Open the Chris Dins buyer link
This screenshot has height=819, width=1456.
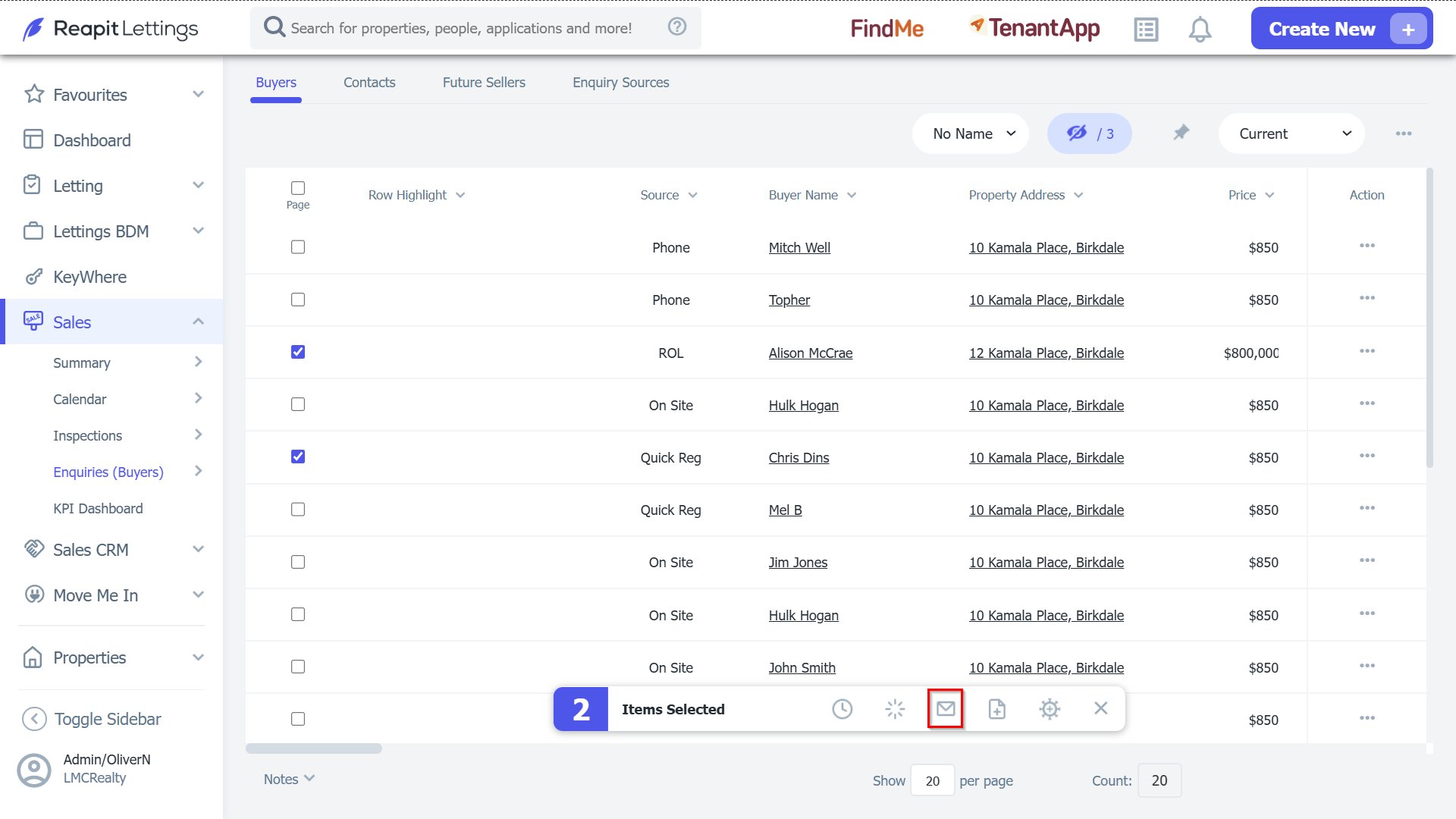click(799, 458)
